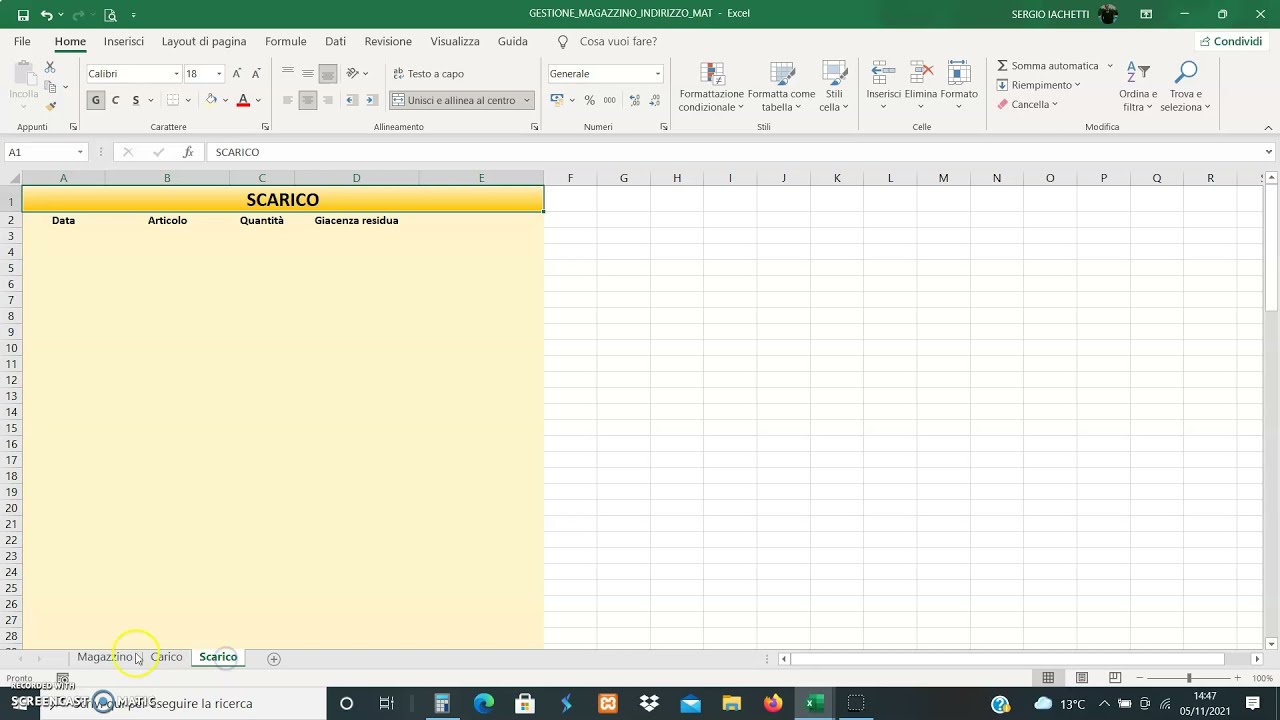The height and width of the screenshot is (720, 1280).
Task: Toggle center horizontal alignment
Action: click(308, 100)
